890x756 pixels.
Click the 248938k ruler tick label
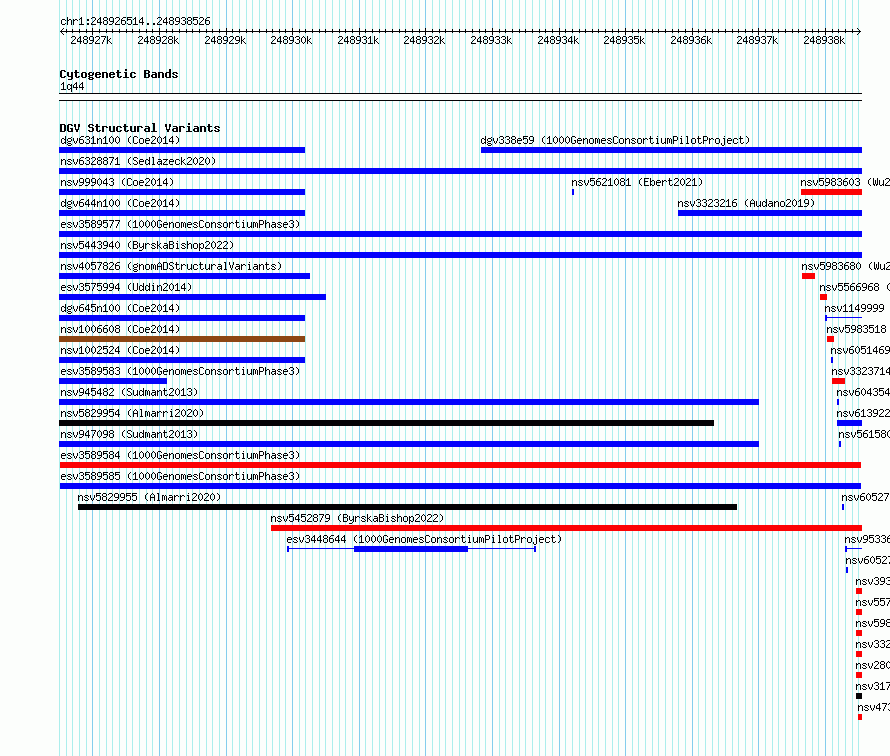pos(824,40)
